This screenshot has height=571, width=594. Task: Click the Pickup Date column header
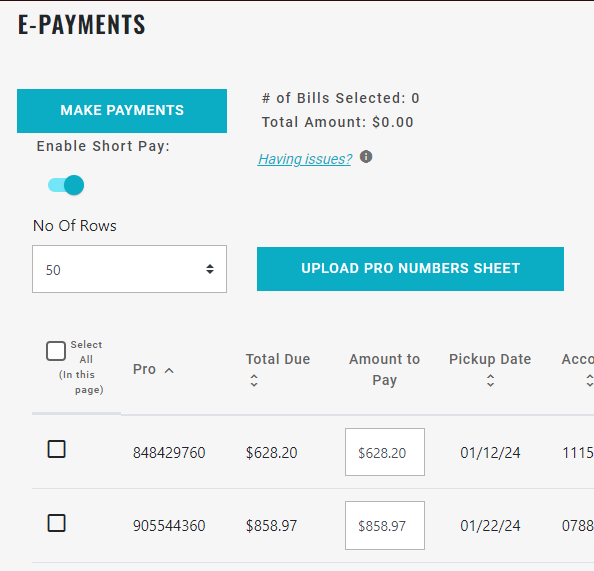point(490,359)
